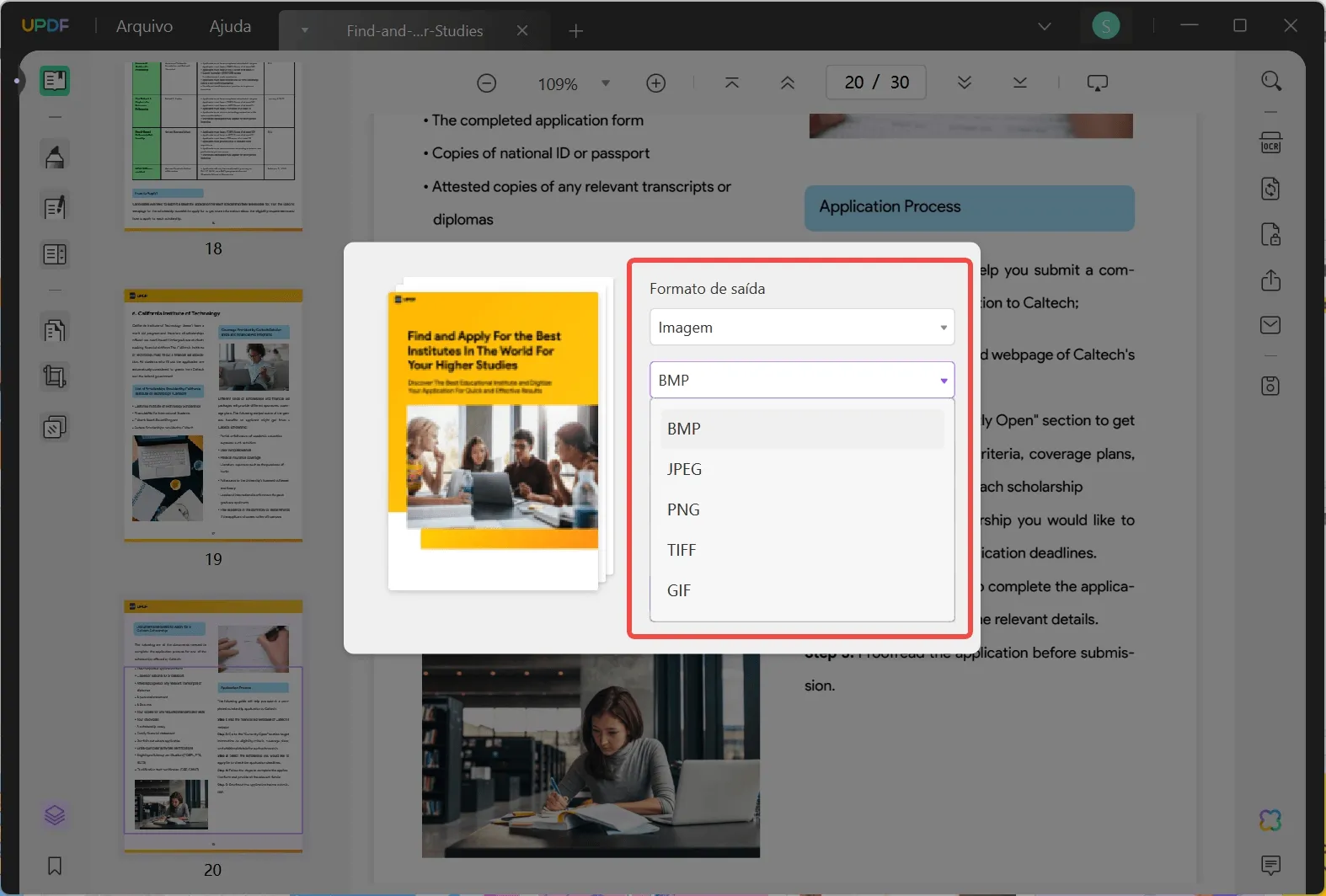Viewport: 1326px width, 896px height.
Task: Send the file by email icon
Action: [x=1271, y=325]
